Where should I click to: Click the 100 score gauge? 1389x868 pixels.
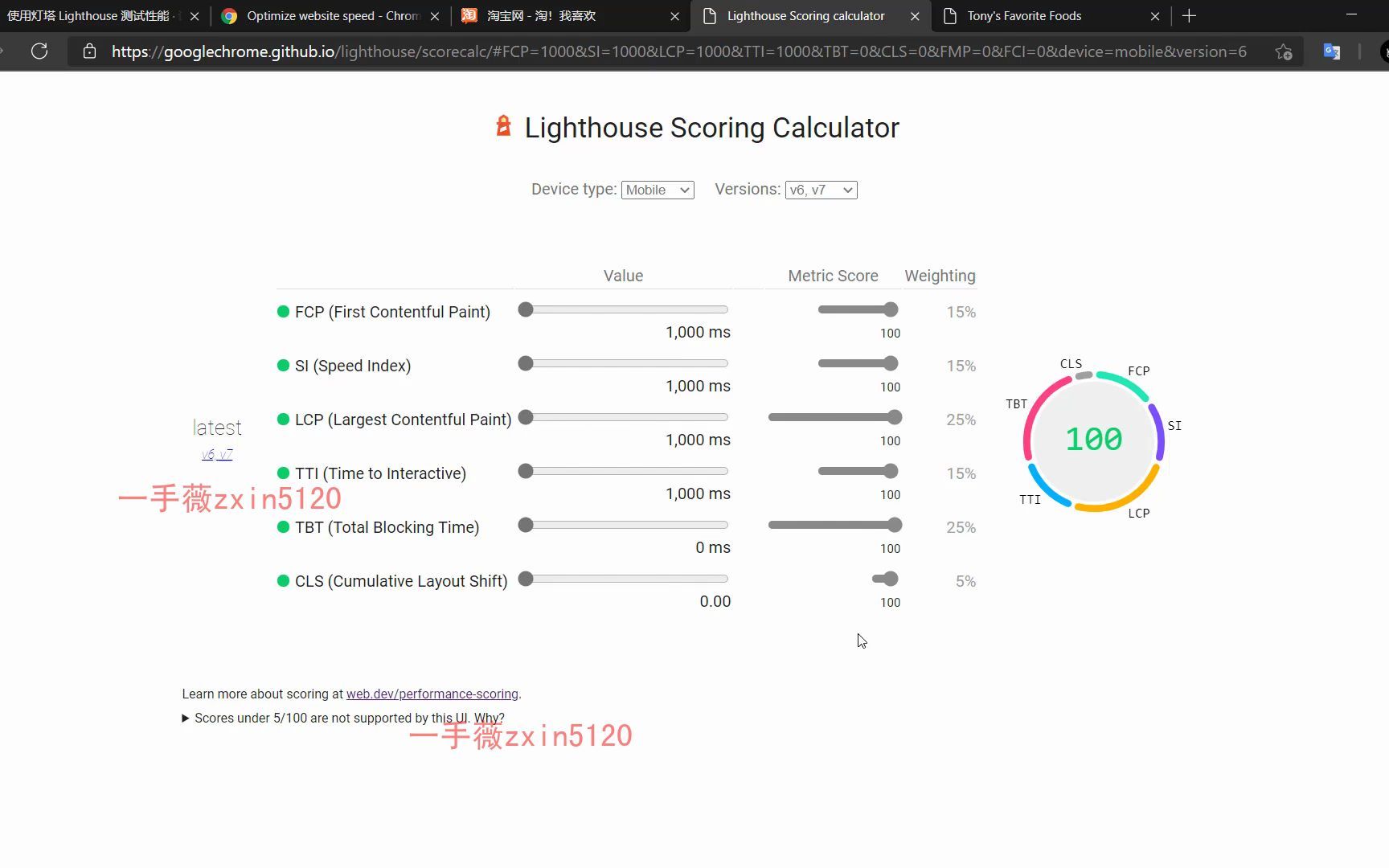[x=1094, y=440]
